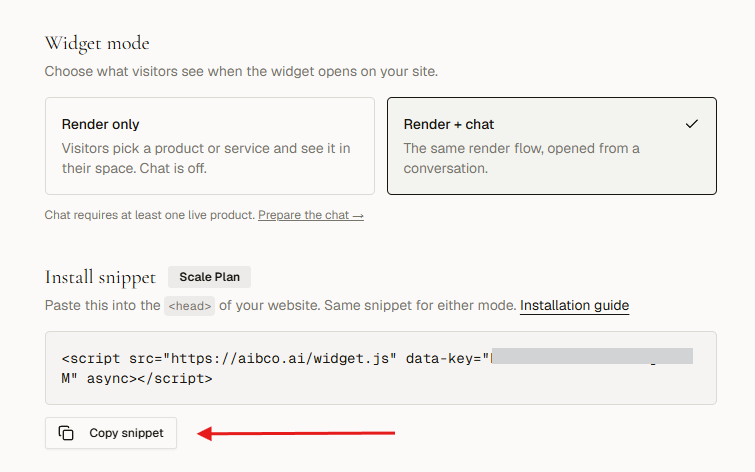
Task: Select the Render only widget mode
Action: point(210,146)
